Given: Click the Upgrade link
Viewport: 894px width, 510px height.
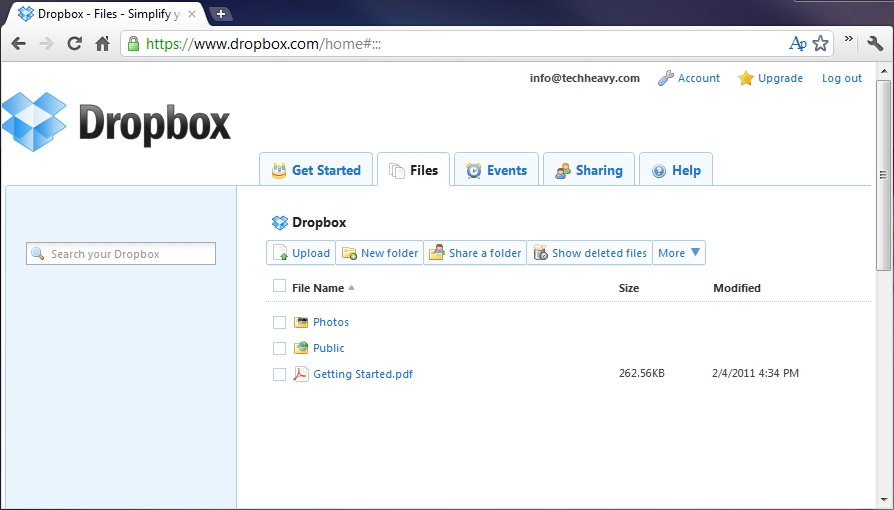Looking at the screenshot, I should 780,78.
